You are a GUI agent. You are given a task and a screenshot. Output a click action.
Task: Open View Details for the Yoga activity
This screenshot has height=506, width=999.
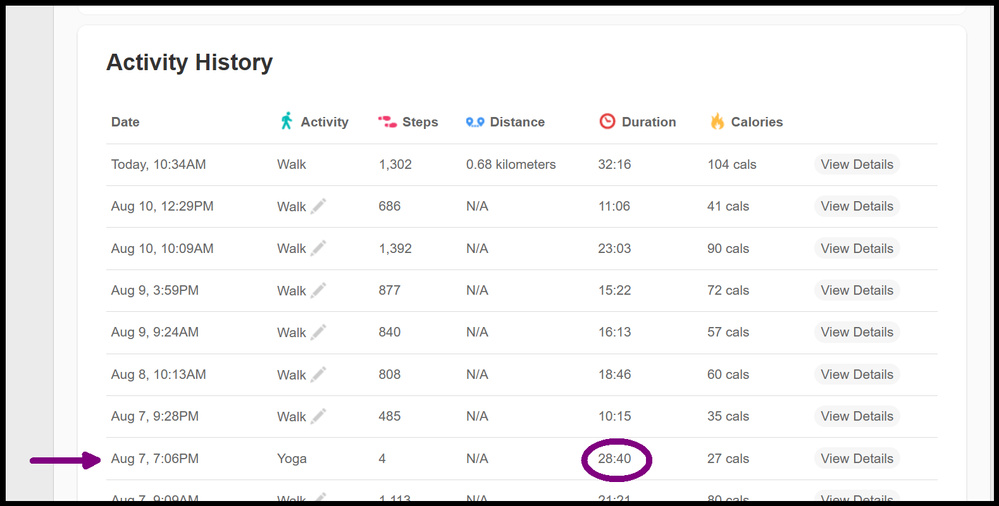tap(856, 458)
